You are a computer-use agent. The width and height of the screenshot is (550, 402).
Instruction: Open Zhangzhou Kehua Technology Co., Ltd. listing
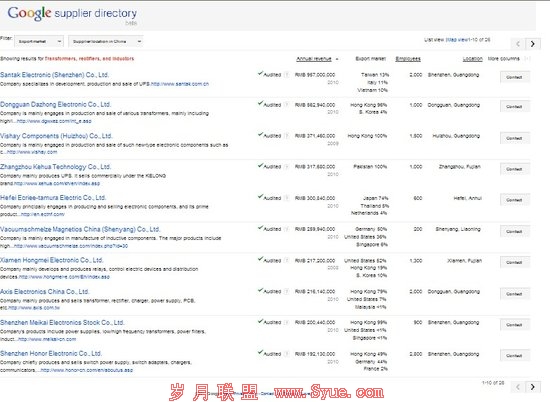pos(55,167)
